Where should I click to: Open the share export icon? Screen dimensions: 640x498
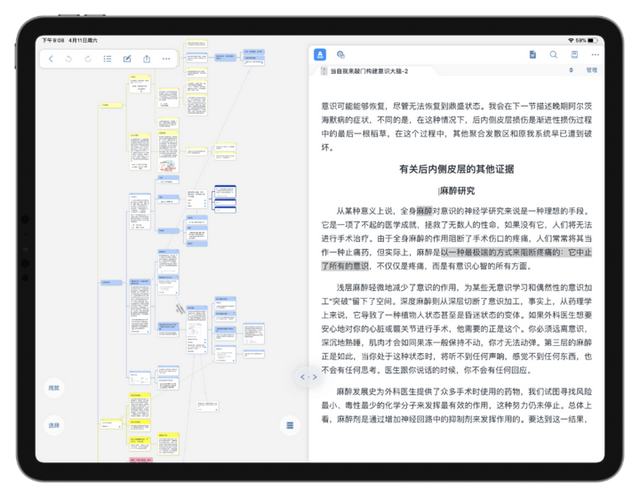point(147,59)
